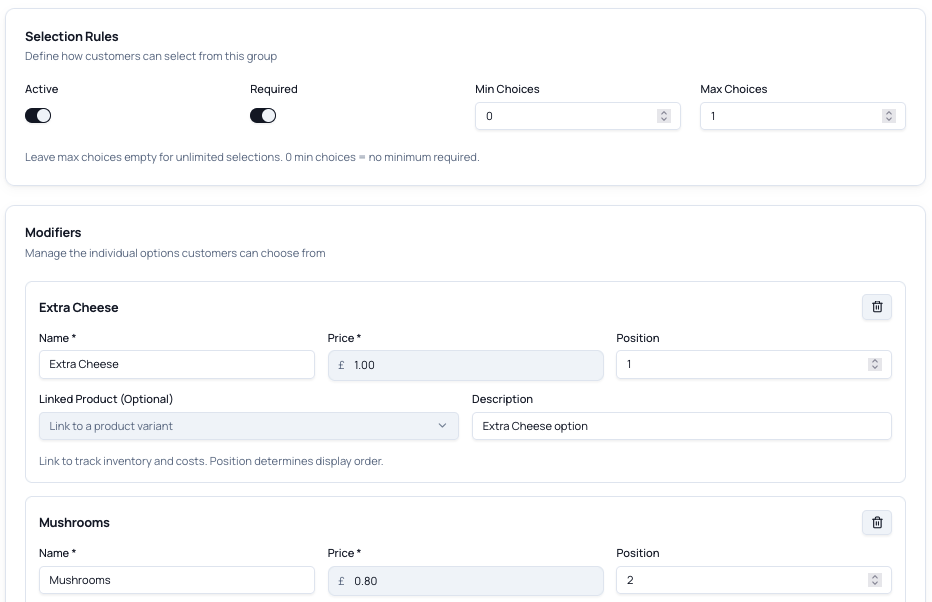
Task: Edit the Mushrooms Price field
Action: pos(470,580)
